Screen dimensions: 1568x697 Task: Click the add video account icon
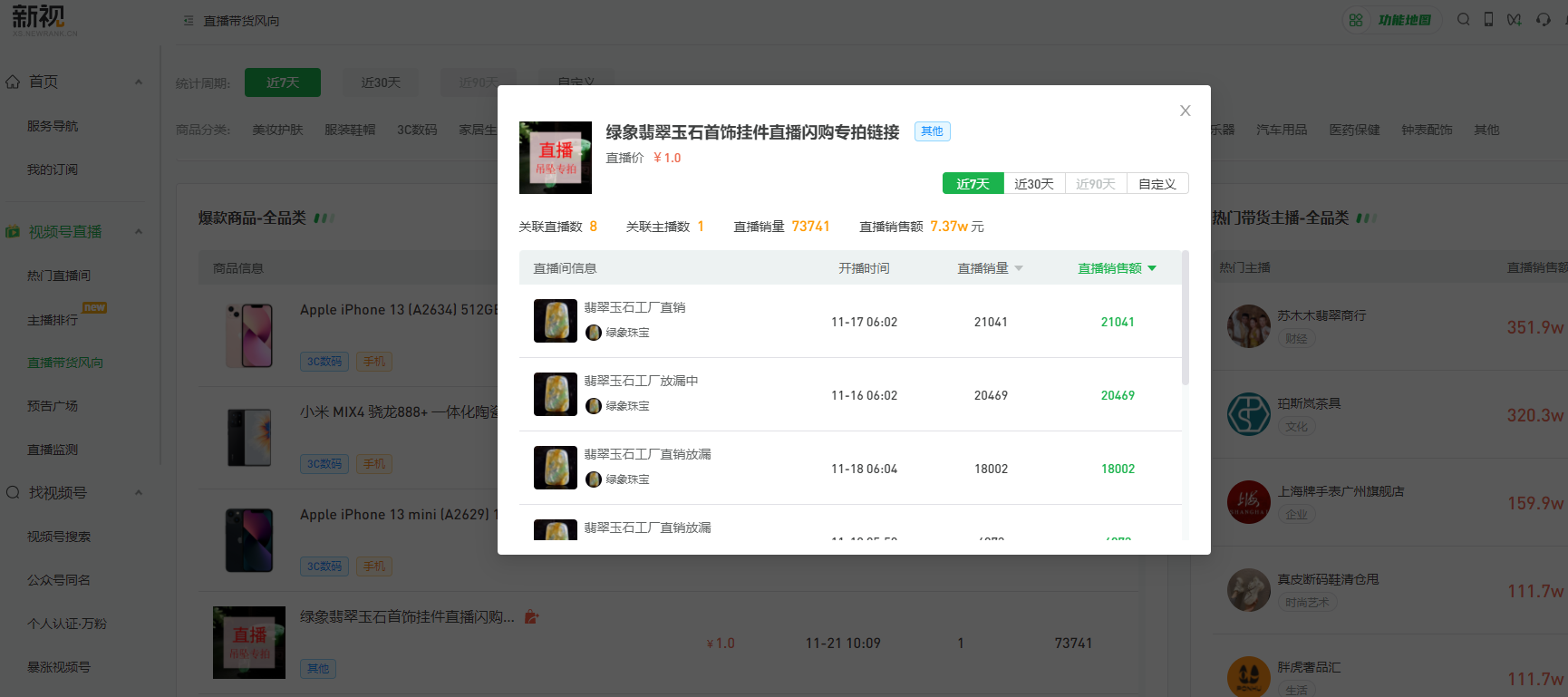[1514, 19]
